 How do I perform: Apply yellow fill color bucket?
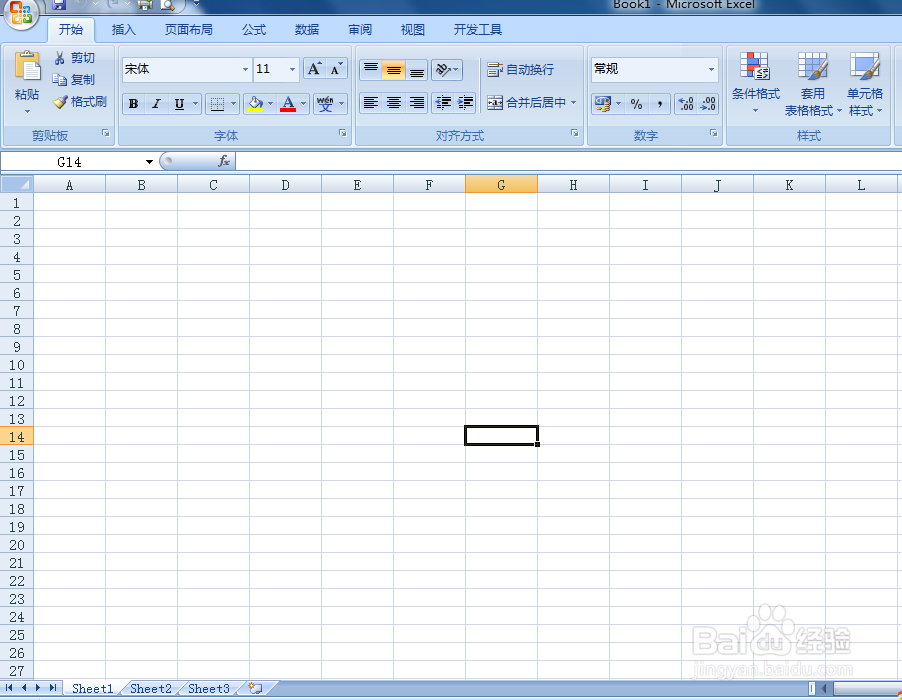coord(255,104)
